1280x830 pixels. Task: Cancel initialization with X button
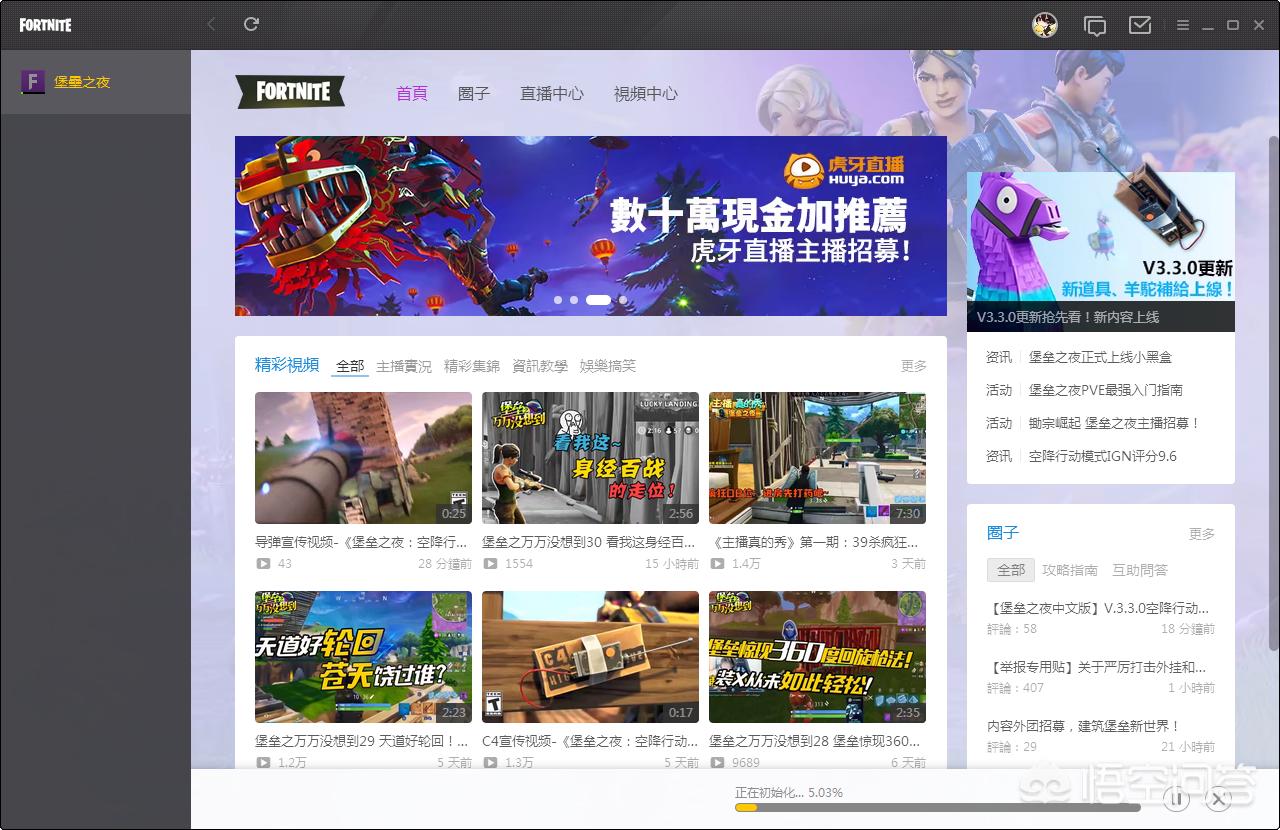click(1217, 799)
